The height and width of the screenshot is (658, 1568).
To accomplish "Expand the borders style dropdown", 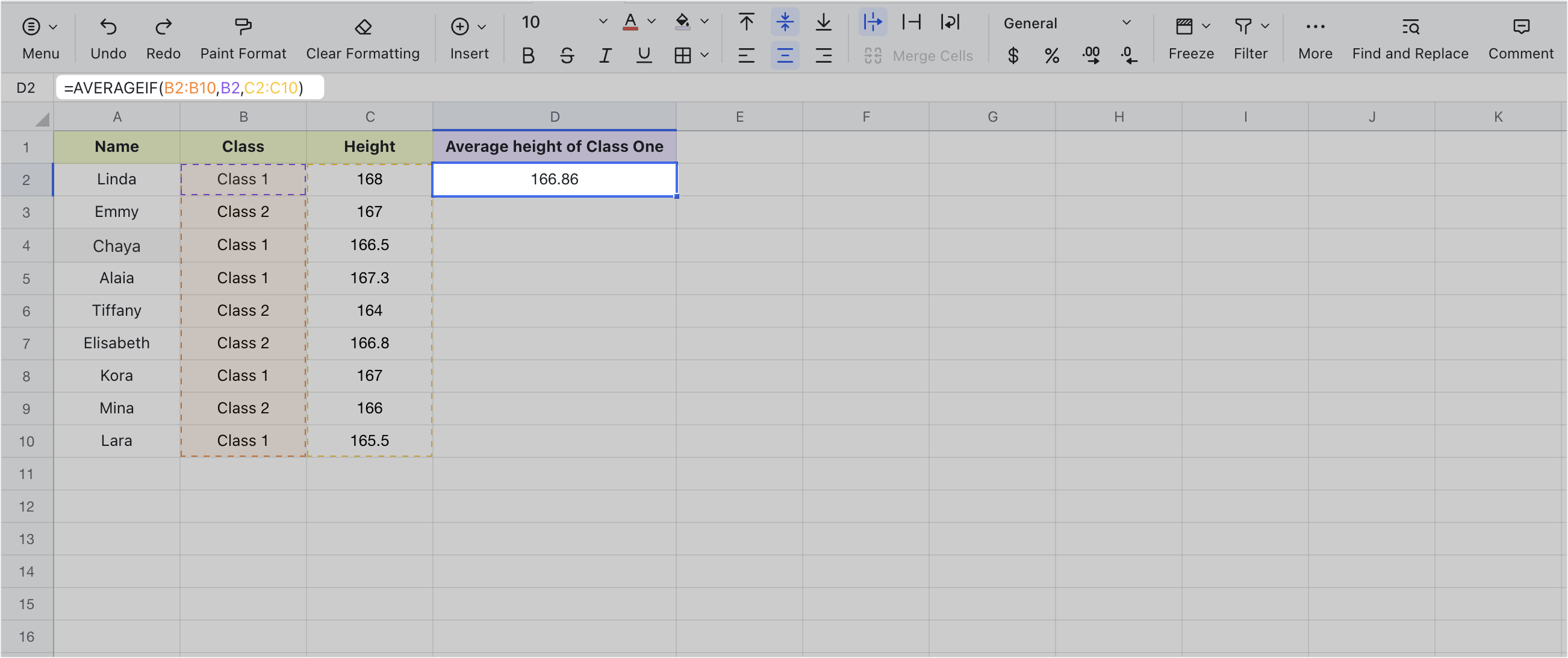I will tap(705, 55).
